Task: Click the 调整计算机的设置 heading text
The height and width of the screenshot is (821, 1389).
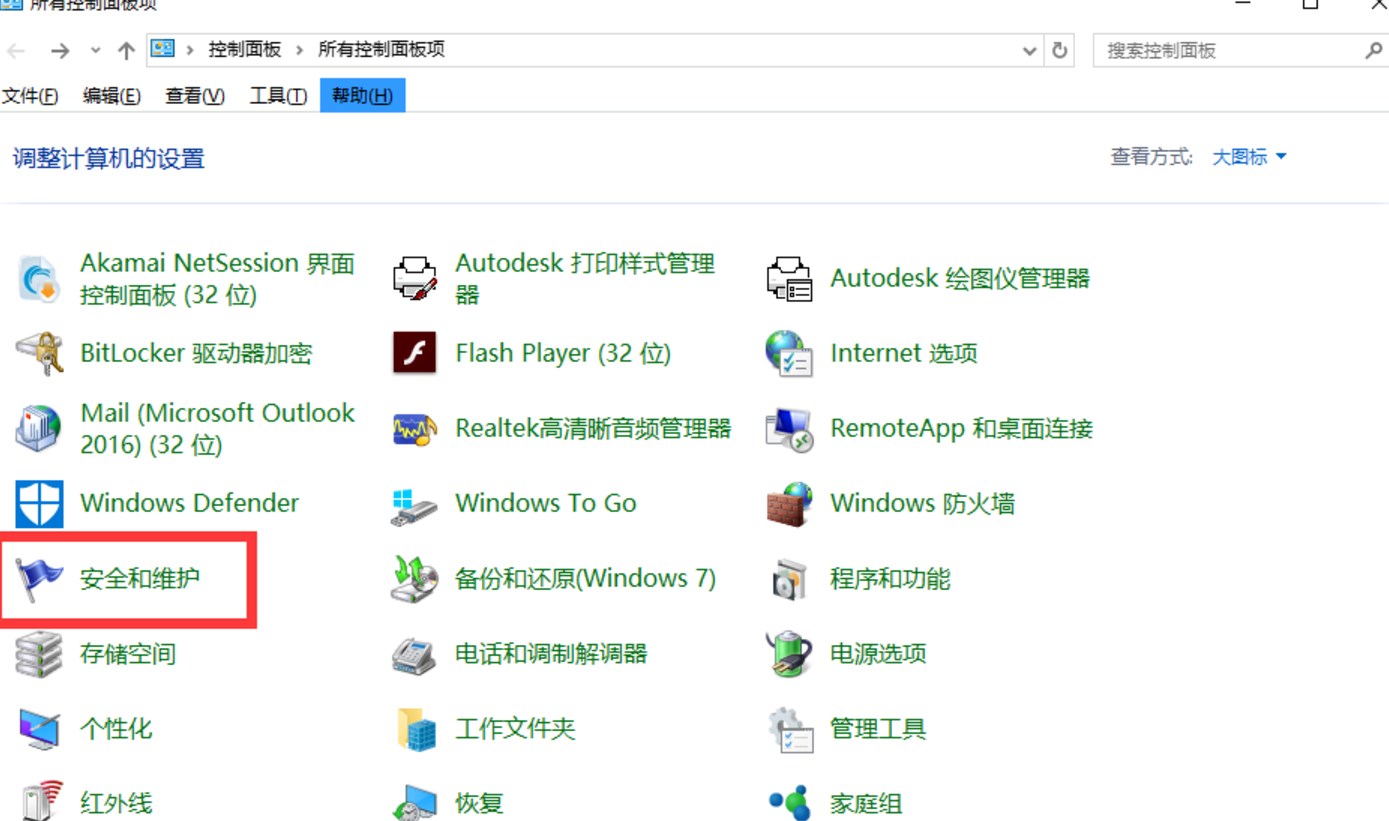Action: pyautogui.click(x=109, y=159)
